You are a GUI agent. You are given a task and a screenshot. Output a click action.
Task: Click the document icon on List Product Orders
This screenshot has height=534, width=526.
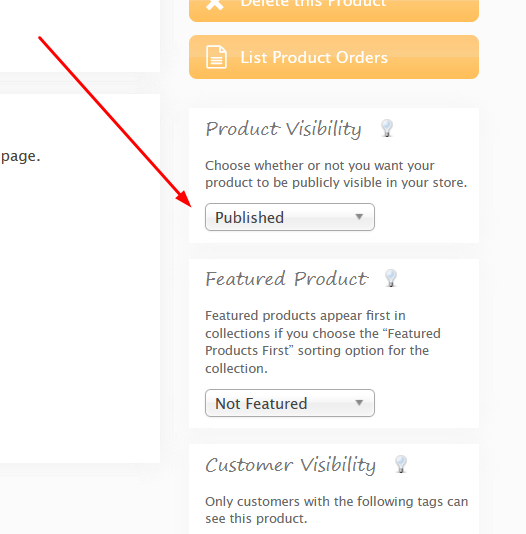[x=216, y=57]
